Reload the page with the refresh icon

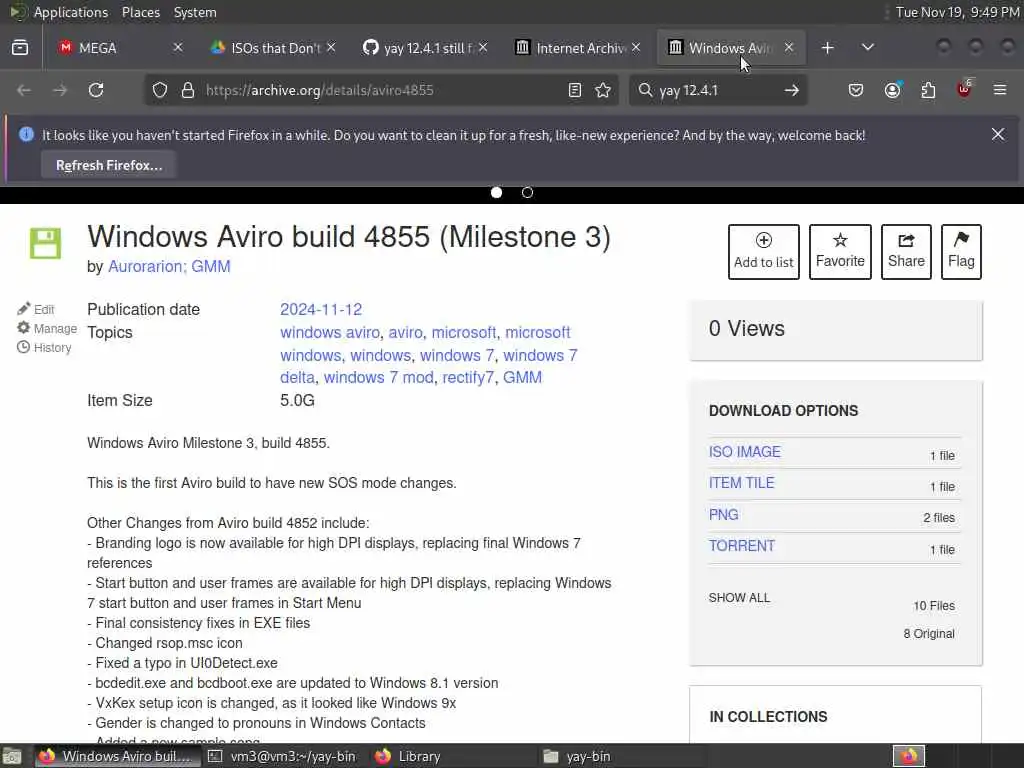point(96,90)
